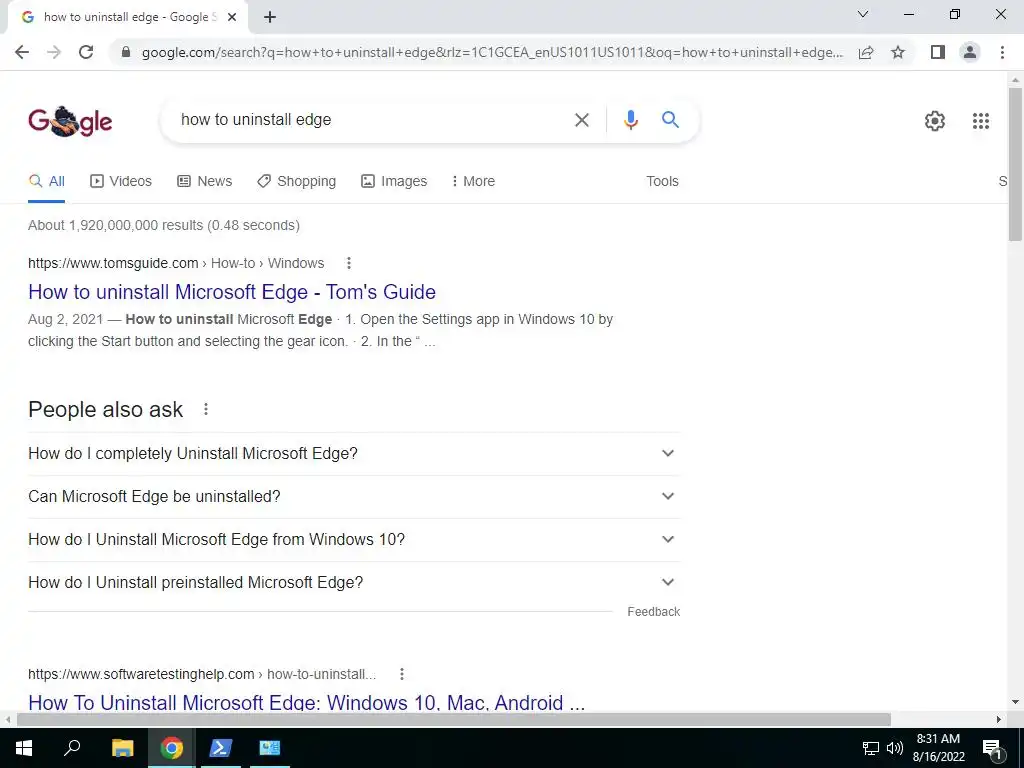Image resolution: width=1024 pixels, height=768 pixels.
Task: Open options for the tomsguide.com result
Action: [349, 263]
